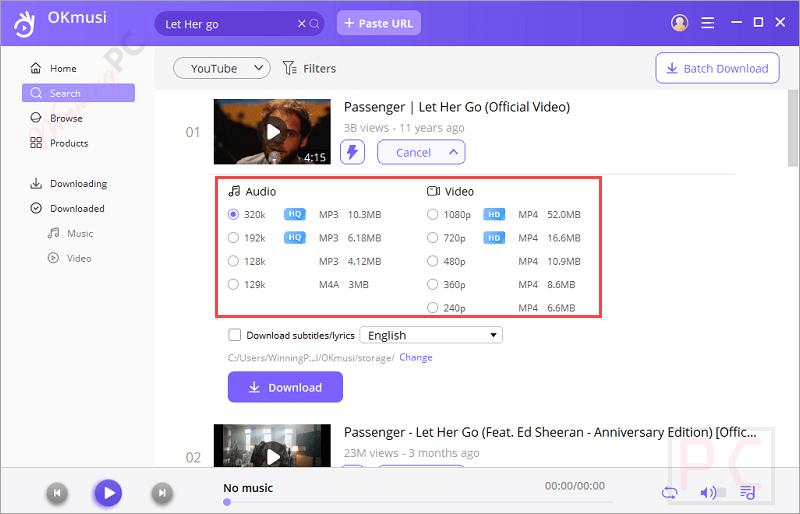Click the search magnifier icon
The width and height of the screenshot is (800, 514).
pos(314,23)
